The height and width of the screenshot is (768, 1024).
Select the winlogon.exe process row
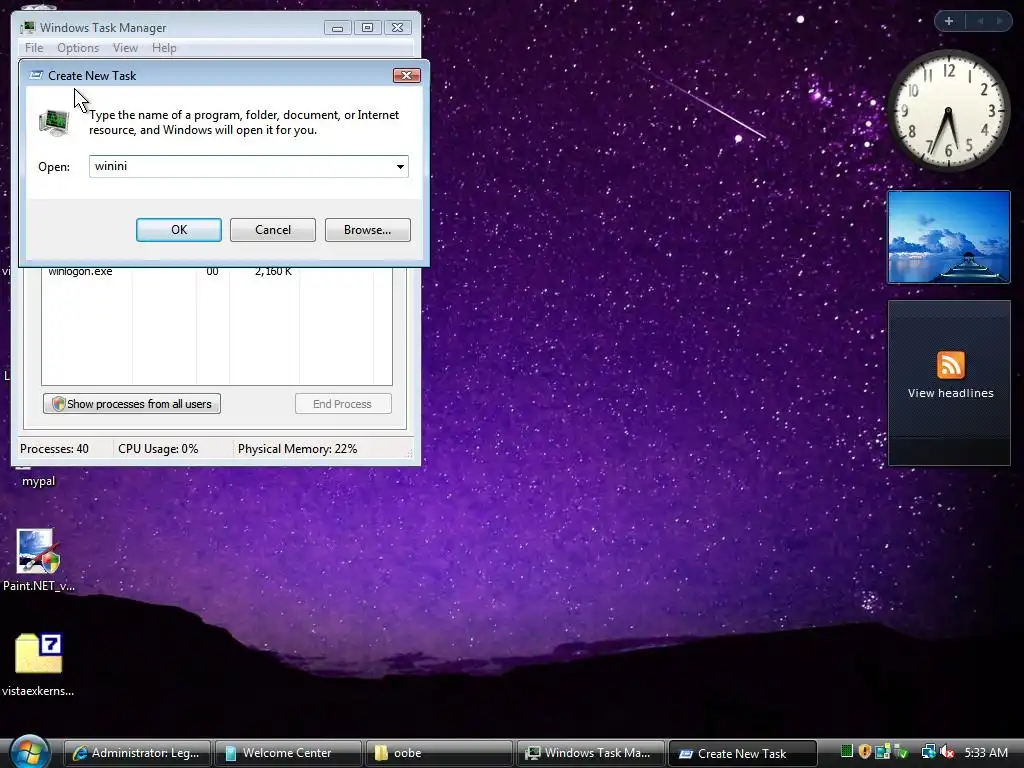click(217, 271)
